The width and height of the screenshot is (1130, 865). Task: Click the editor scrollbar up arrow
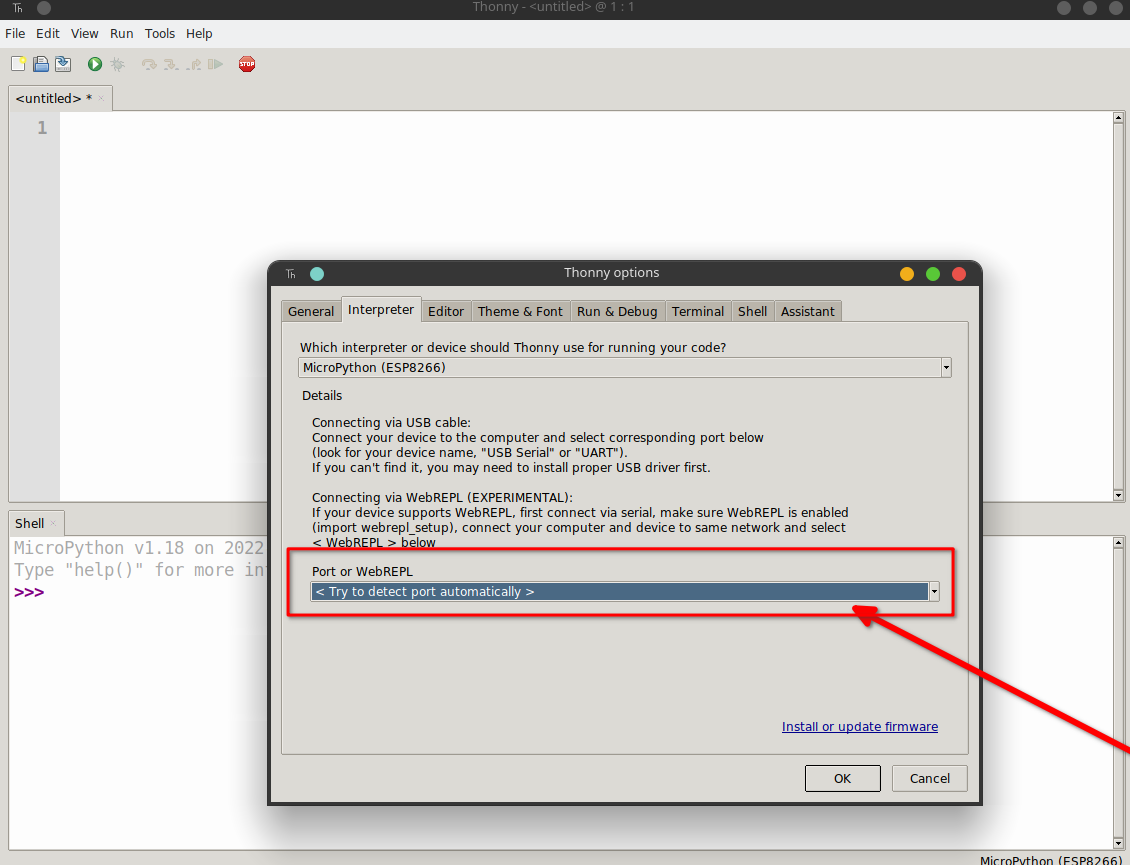click(x=1118, y=117)
